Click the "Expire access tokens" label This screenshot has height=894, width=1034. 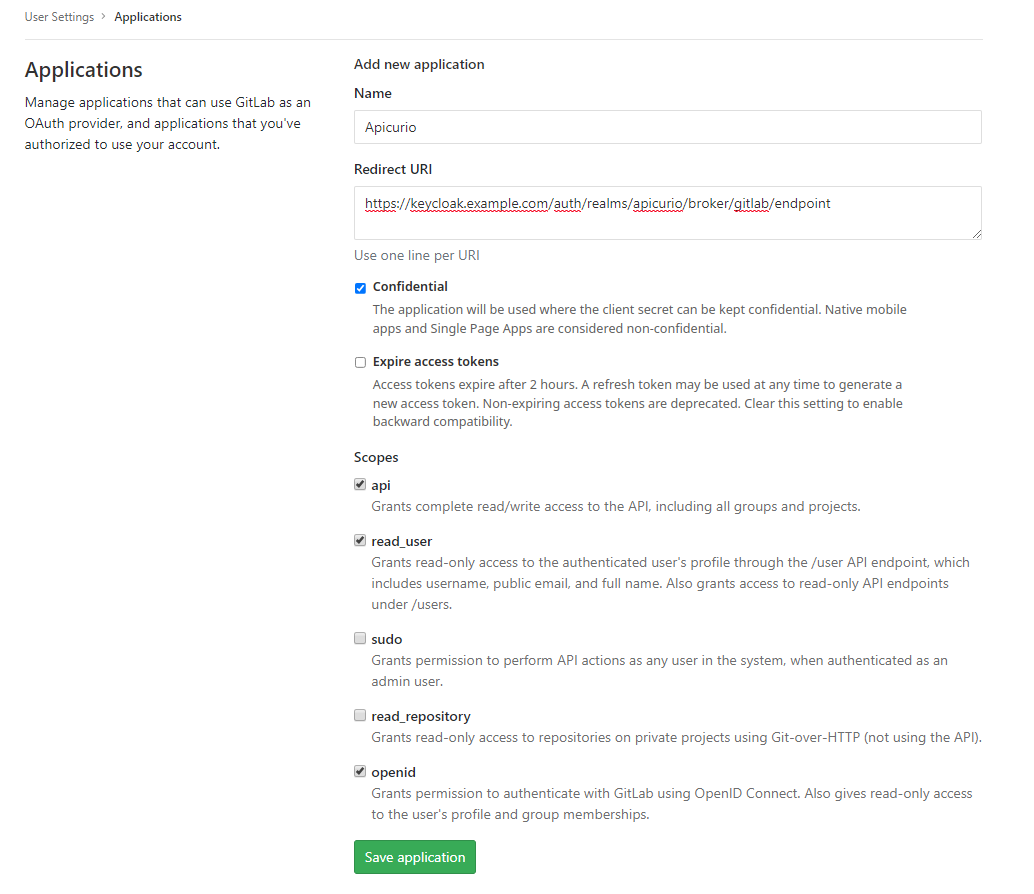point(435,361)
